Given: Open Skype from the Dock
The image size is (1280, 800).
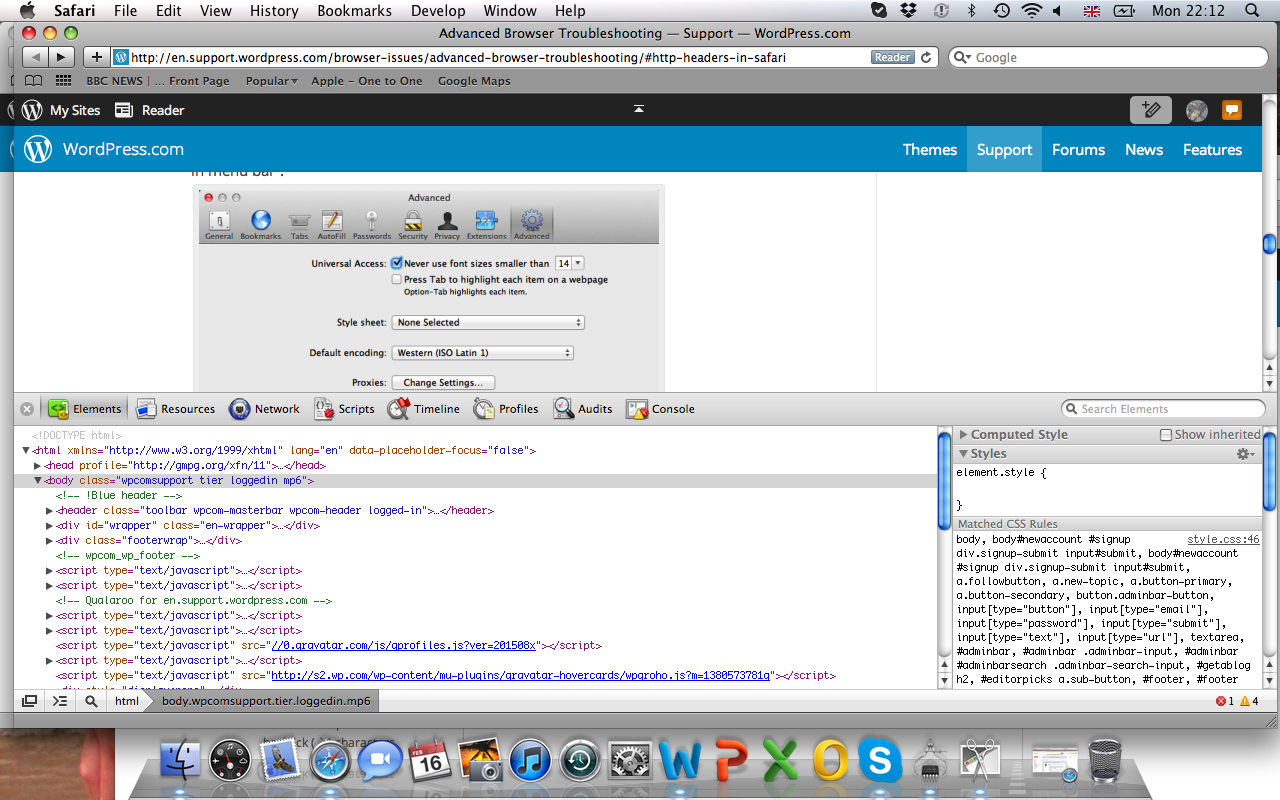Looking at the screenshot, I should 880,762.
